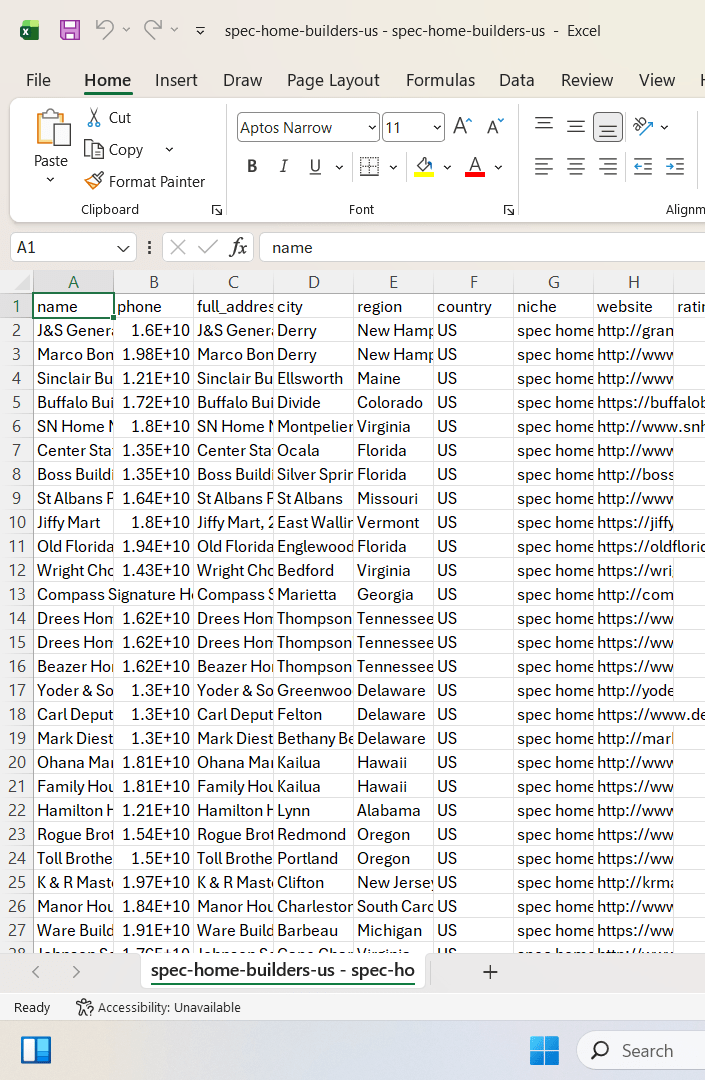This screenshot has height=1080, width=705.
Task: Align cell text to the right
Action: 608,166
